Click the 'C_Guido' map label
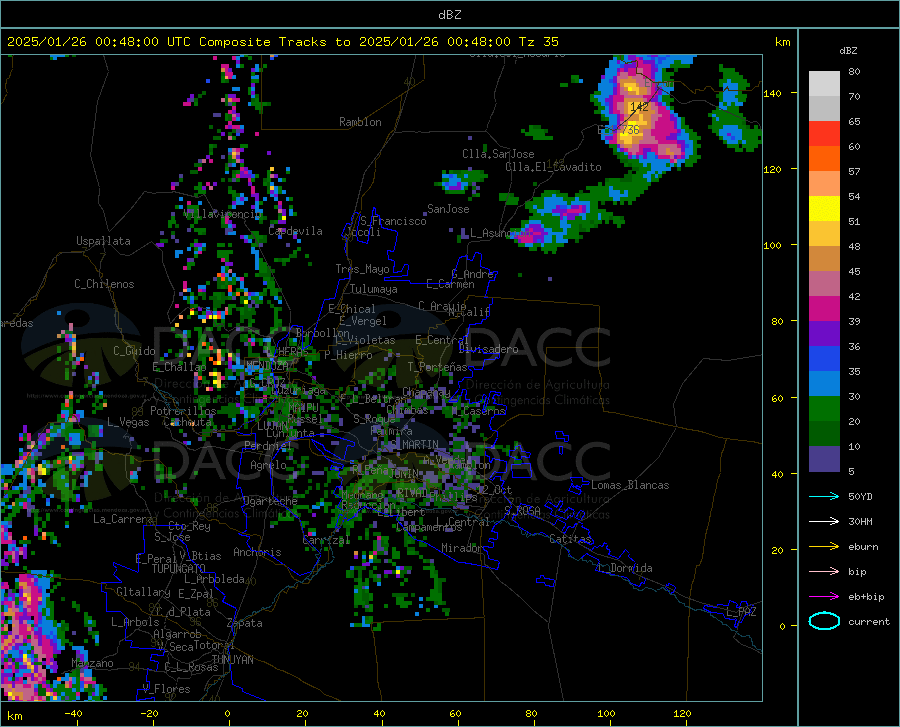Screen dimensions: 900x727 pos(134,351)
